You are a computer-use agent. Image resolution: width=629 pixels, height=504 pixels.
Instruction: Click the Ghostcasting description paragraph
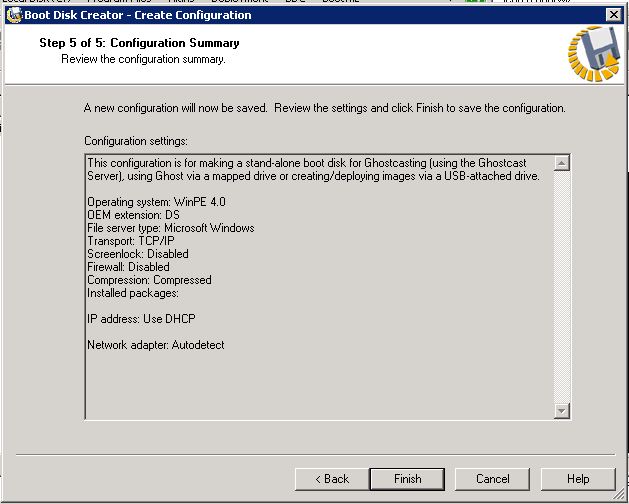[x=314, y=169]
